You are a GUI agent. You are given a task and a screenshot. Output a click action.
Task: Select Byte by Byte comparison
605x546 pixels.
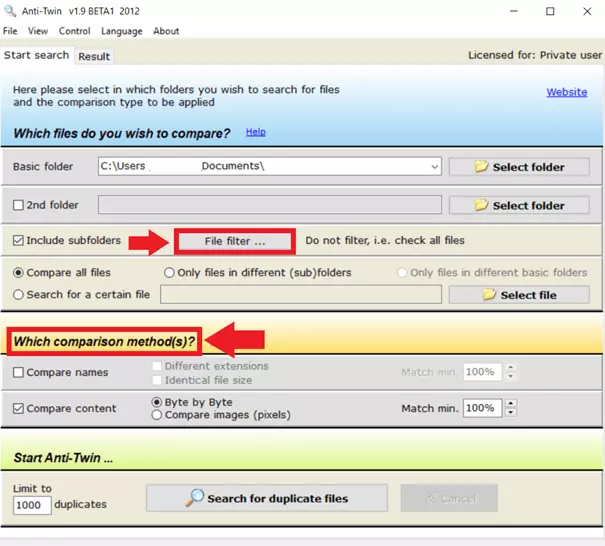pyautogui.click(x=157, y=402)
